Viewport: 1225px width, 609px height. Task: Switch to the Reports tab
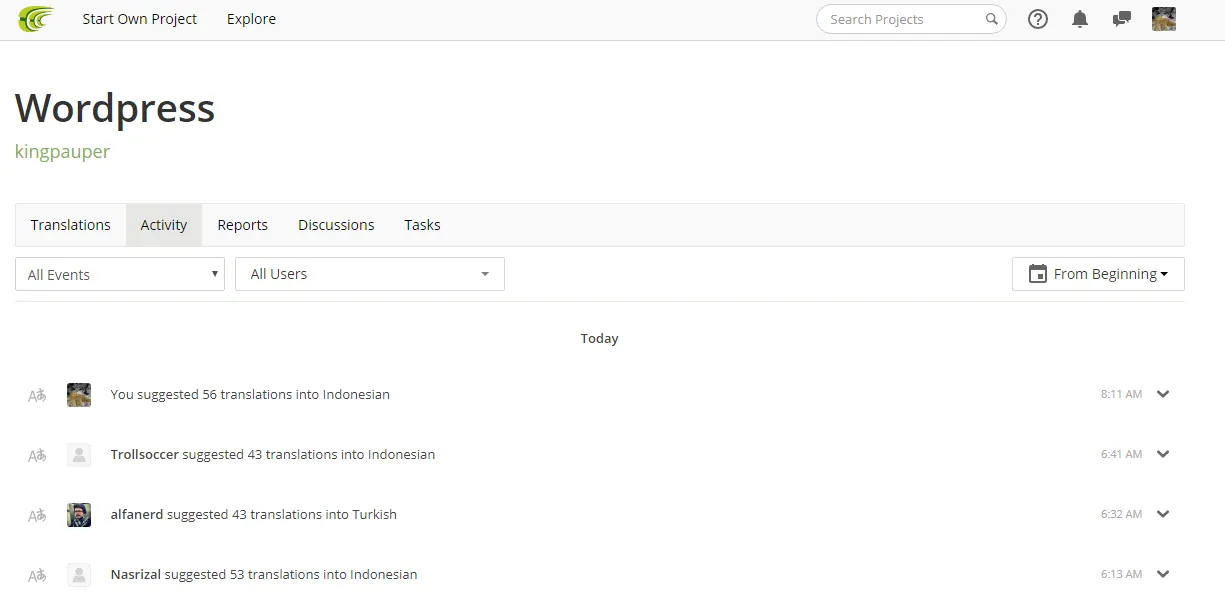click(243, 225)
